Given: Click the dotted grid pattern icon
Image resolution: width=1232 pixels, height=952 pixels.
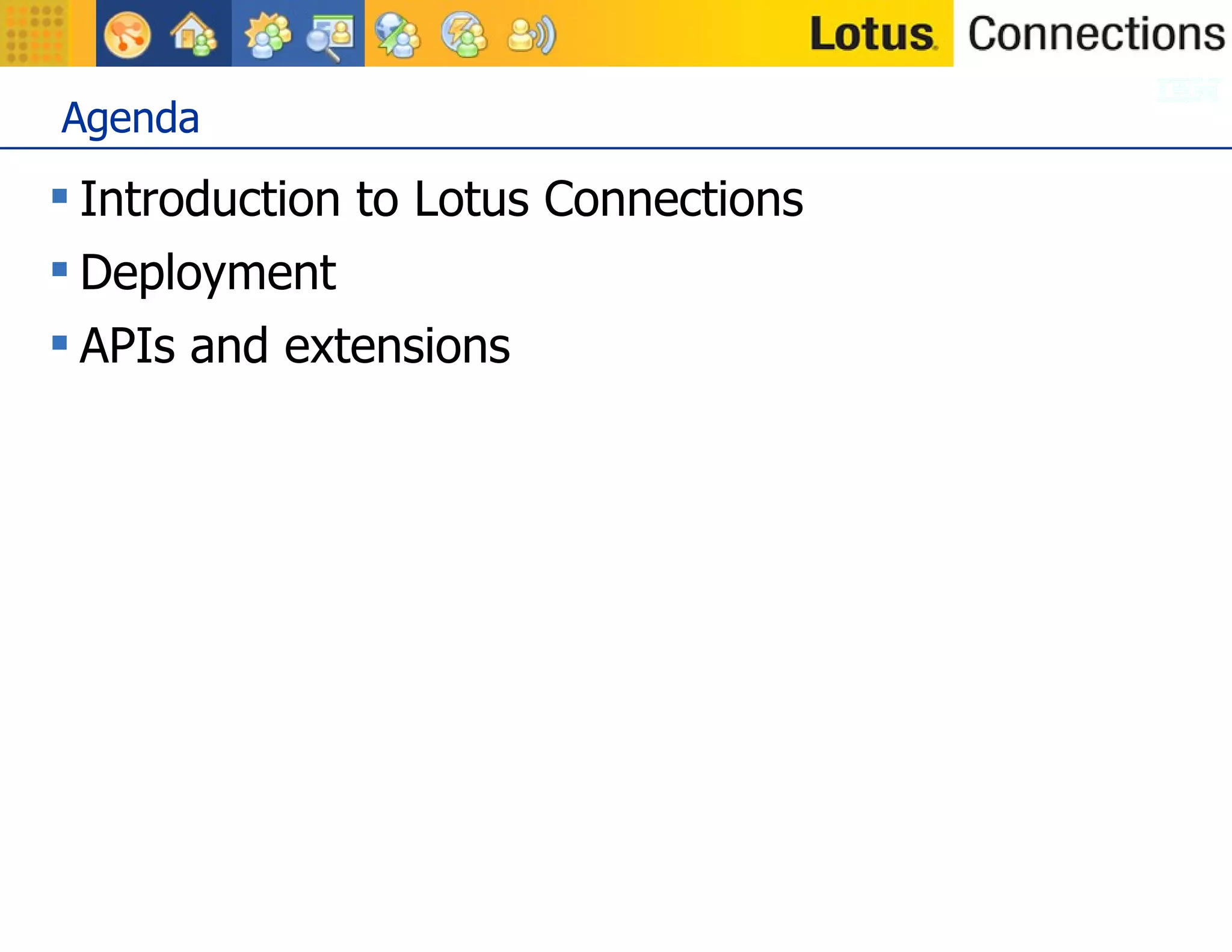Looking at the screenshot, I should [x=34, y=33].
